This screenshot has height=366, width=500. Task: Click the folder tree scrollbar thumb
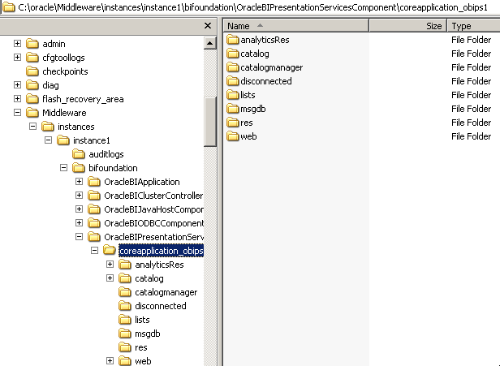(x=210, y=122)
